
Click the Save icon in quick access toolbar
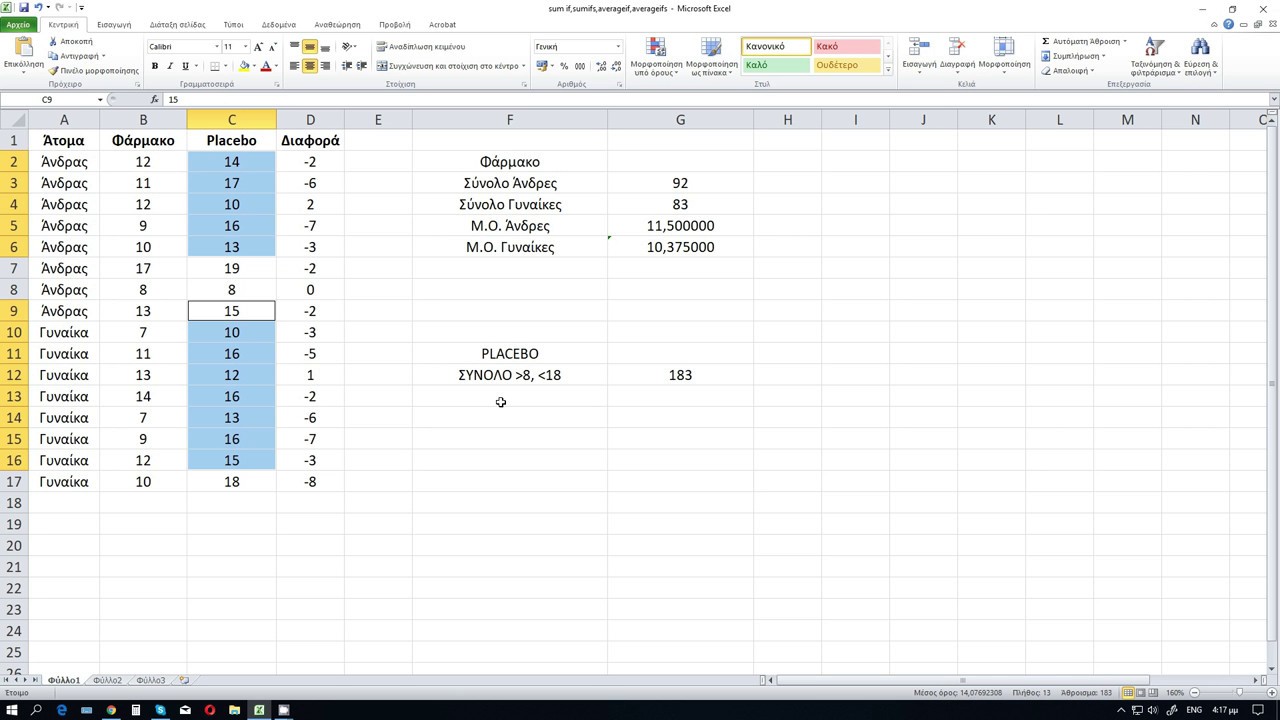24,8
